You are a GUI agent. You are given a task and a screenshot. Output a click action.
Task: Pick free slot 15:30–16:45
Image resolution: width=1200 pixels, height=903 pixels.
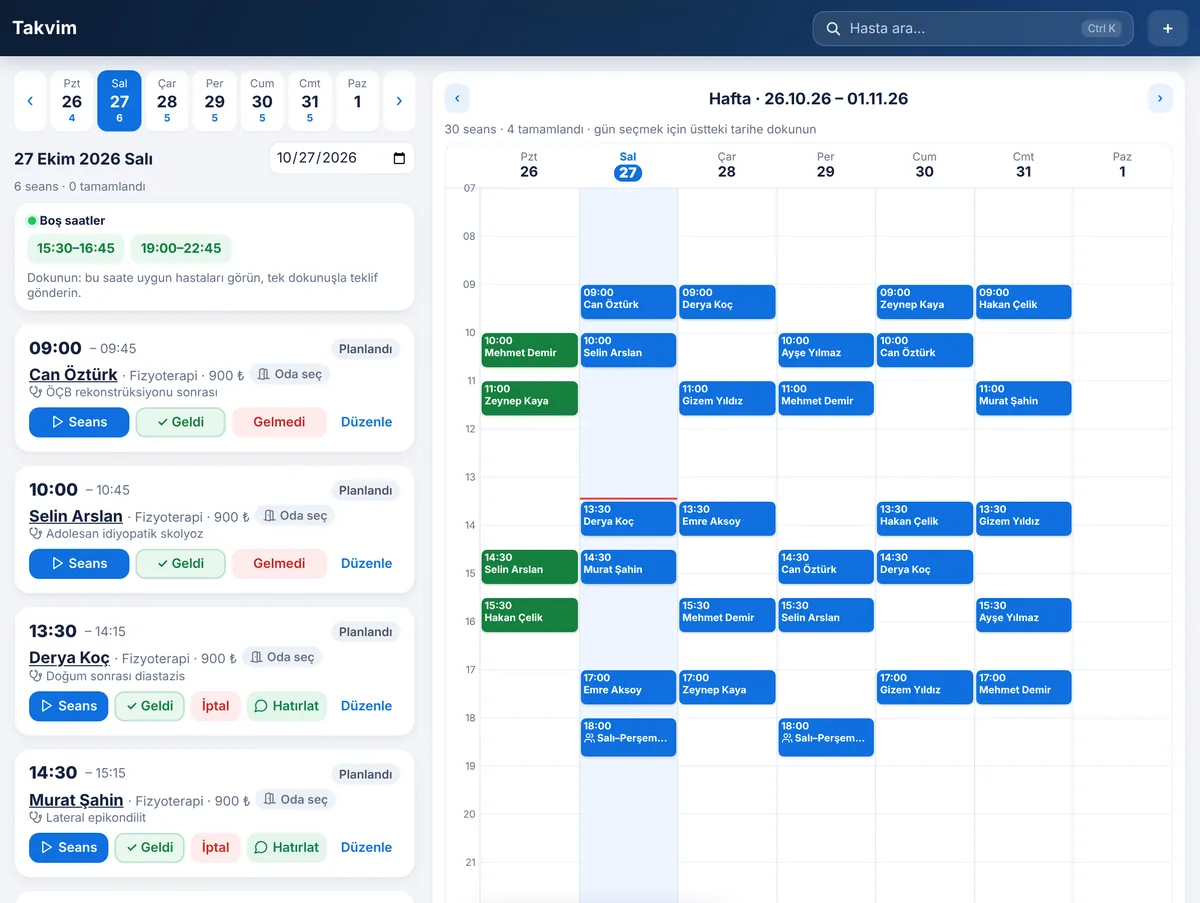(76, 249)
